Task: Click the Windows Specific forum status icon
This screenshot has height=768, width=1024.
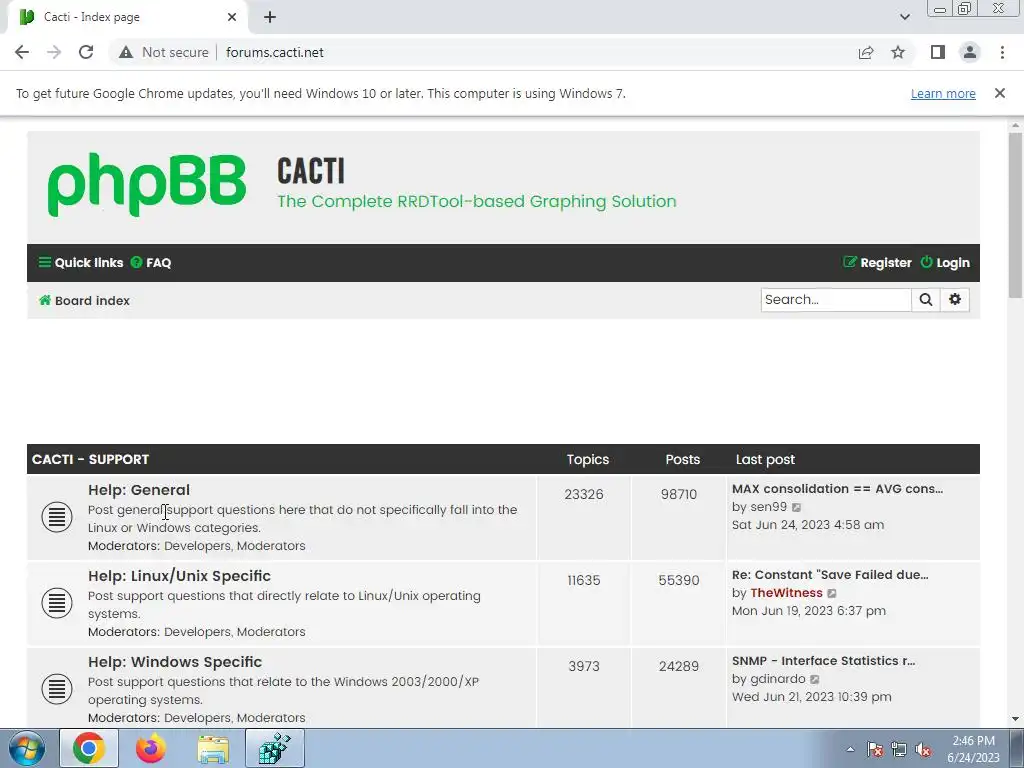Action: (x=57, y=688)
